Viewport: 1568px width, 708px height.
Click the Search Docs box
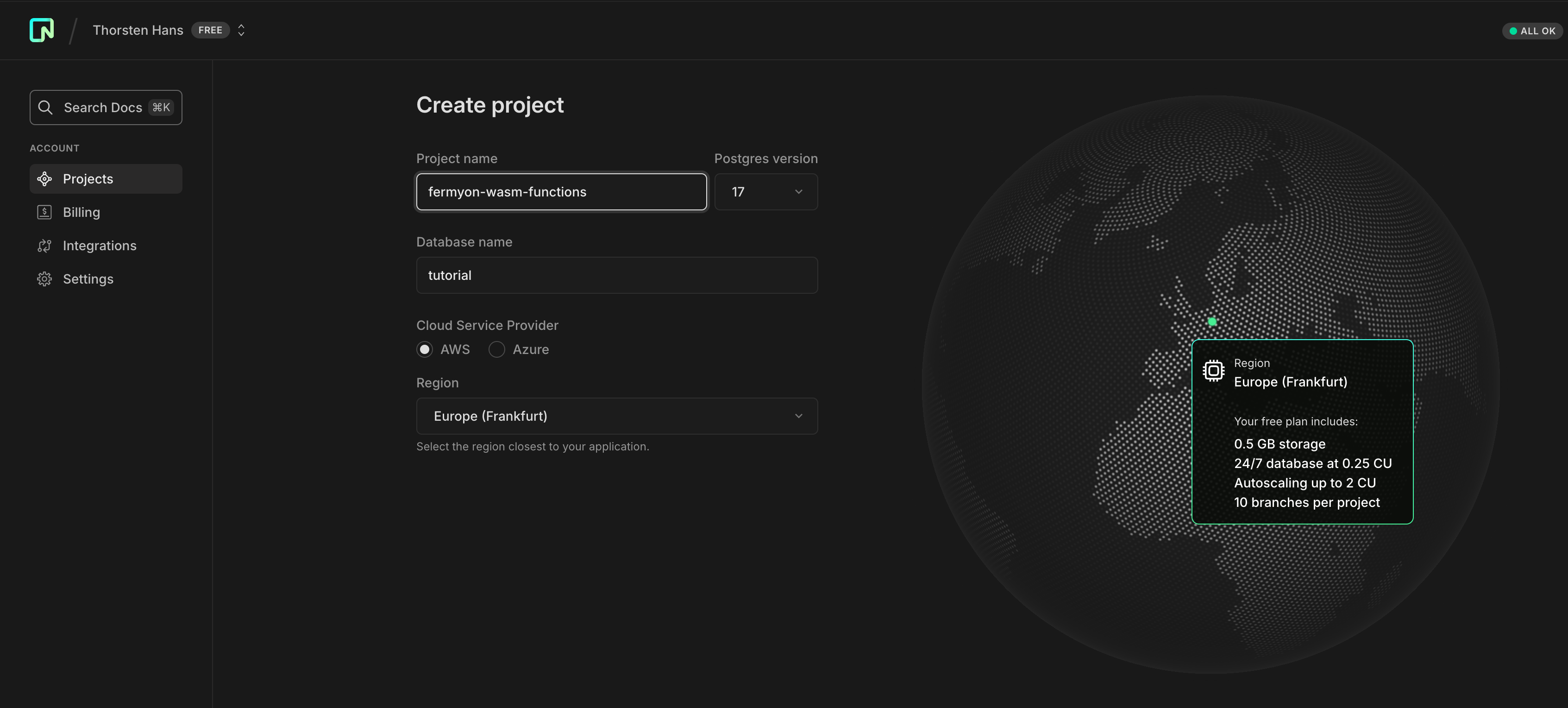tap(106, 107)
